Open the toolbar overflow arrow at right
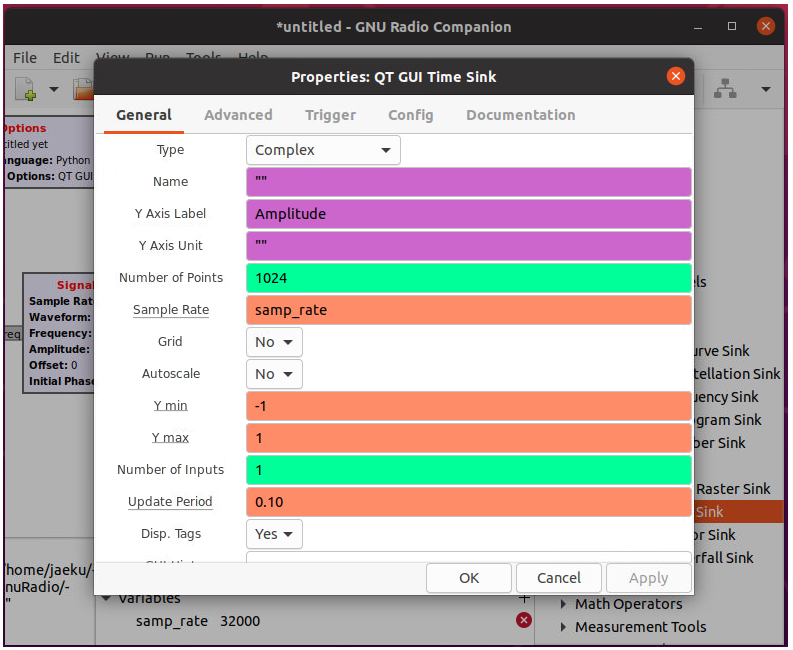Viewport: 793px width, 650px height. 766,90
